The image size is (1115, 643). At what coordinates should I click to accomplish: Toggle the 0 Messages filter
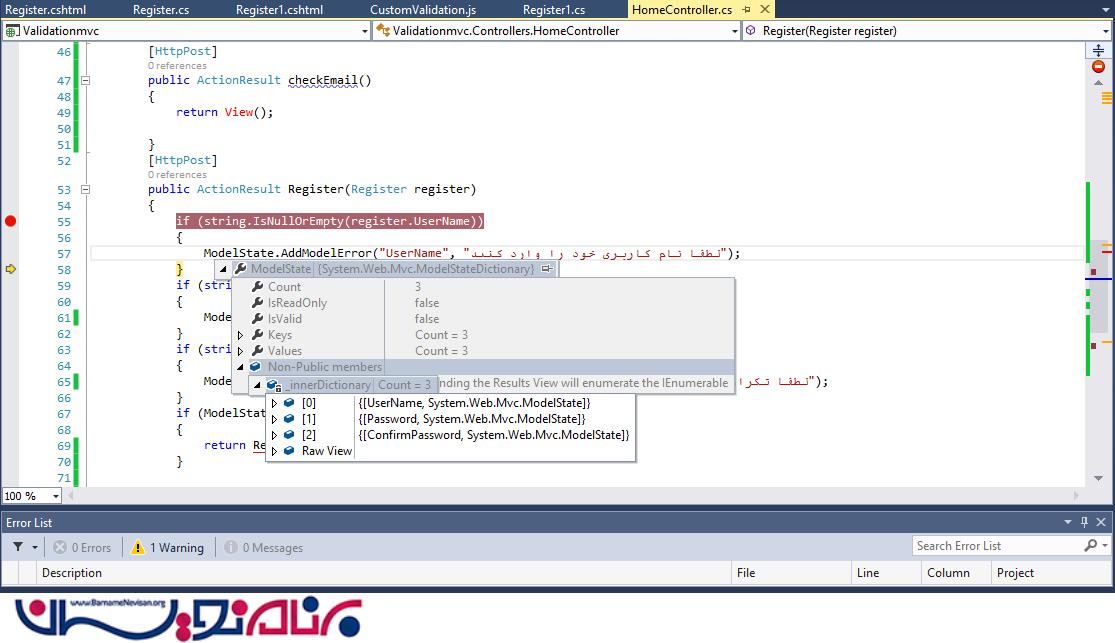click(x=263, y=547)
